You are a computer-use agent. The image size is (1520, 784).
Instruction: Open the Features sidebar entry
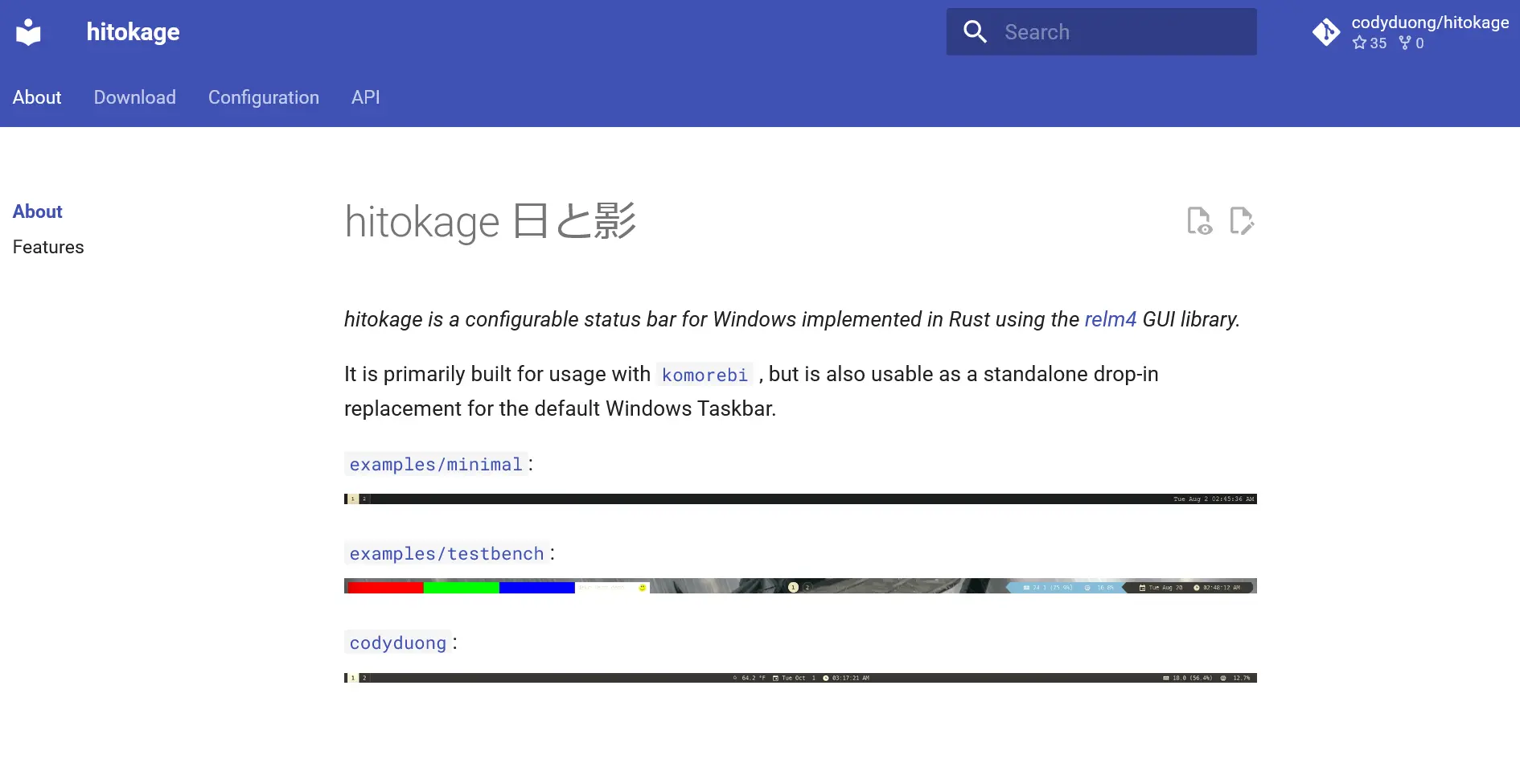pos(48,247)
